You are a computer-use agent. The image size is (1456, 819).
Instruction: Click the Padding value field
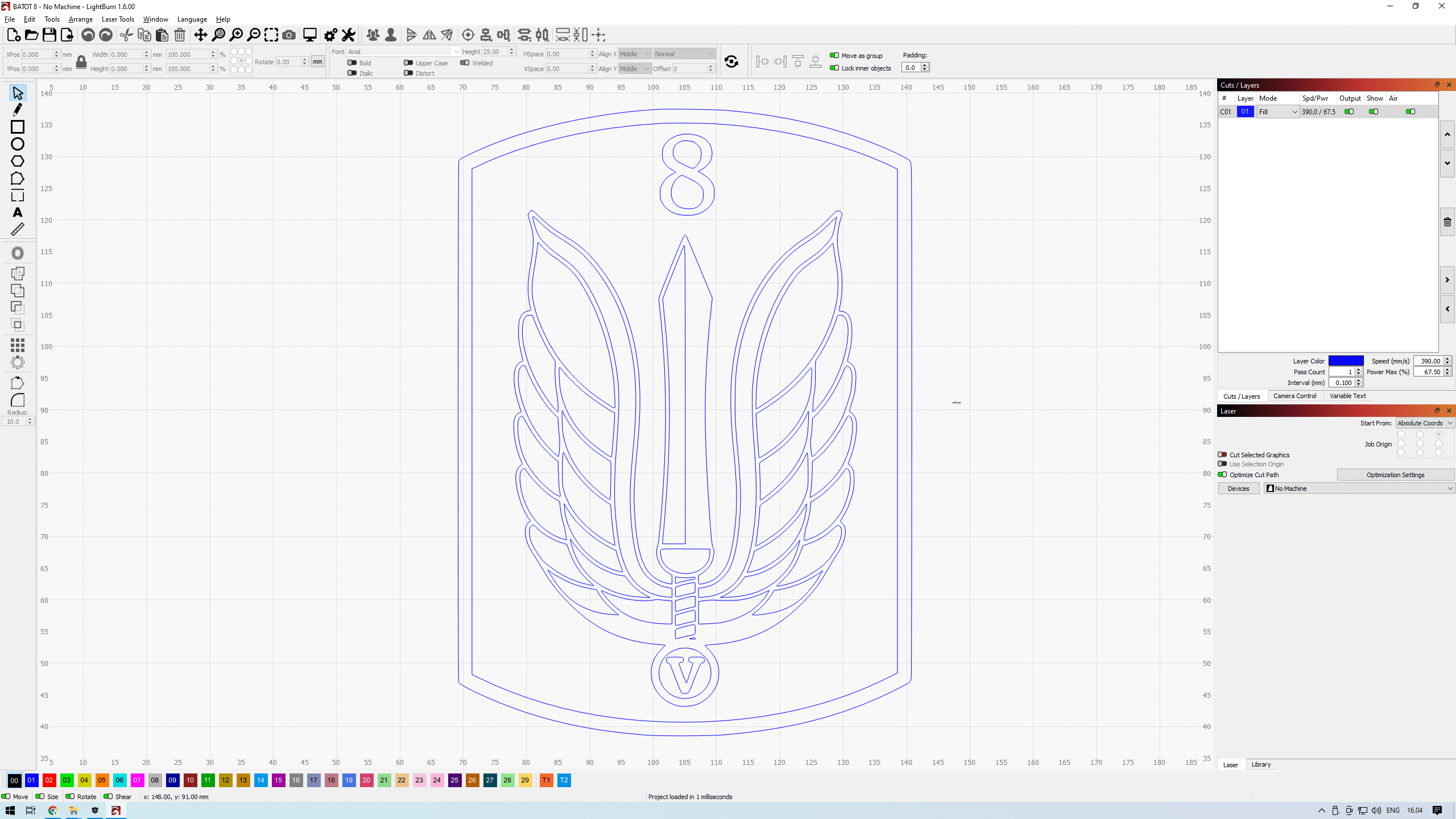[x=915, y=68]
